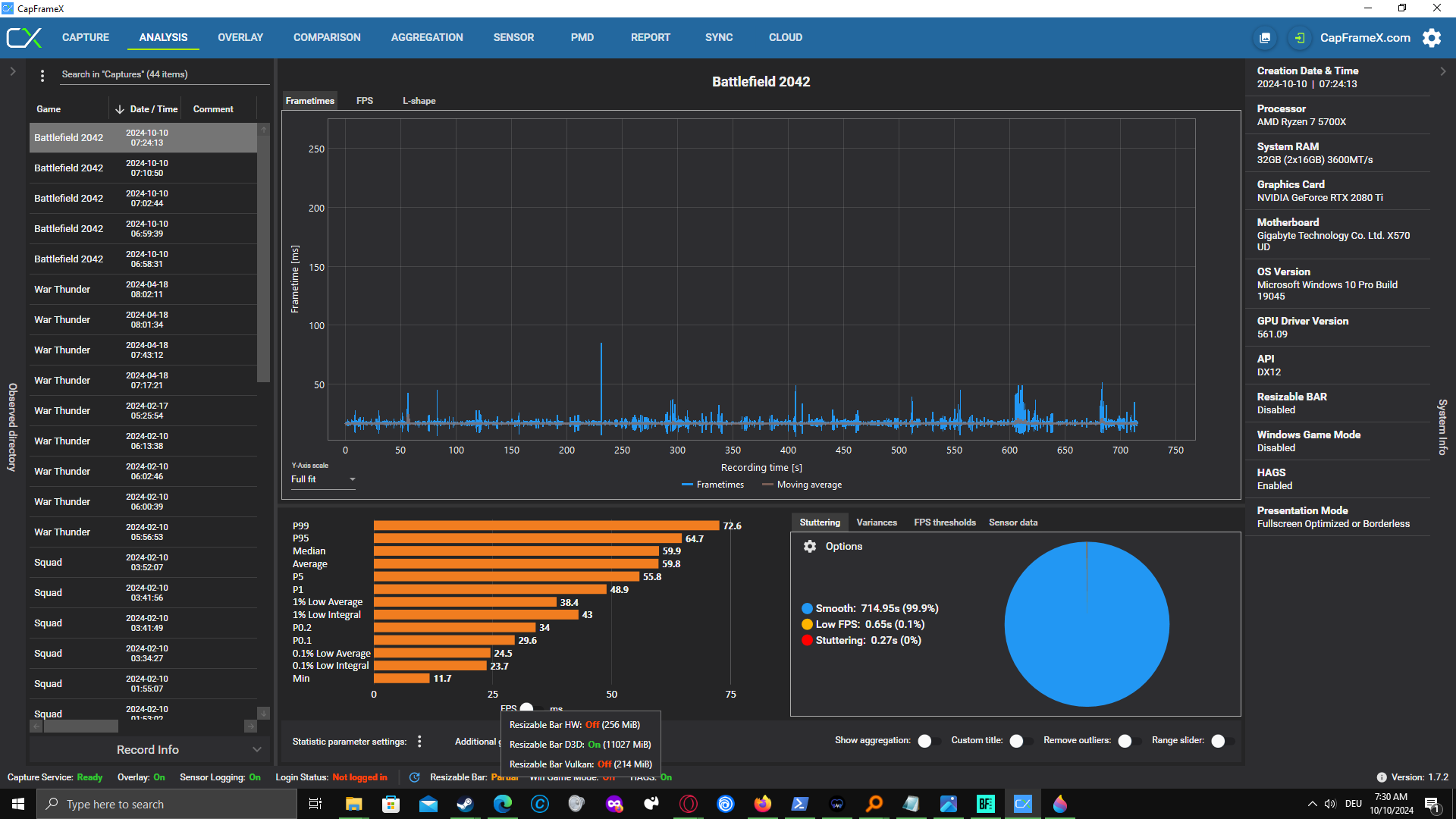The width and height of the screenshot is (1456, 819).
Task: Open the screenshot gallery icon in header
Action: pyautogui.click(x=1265, y=38)
